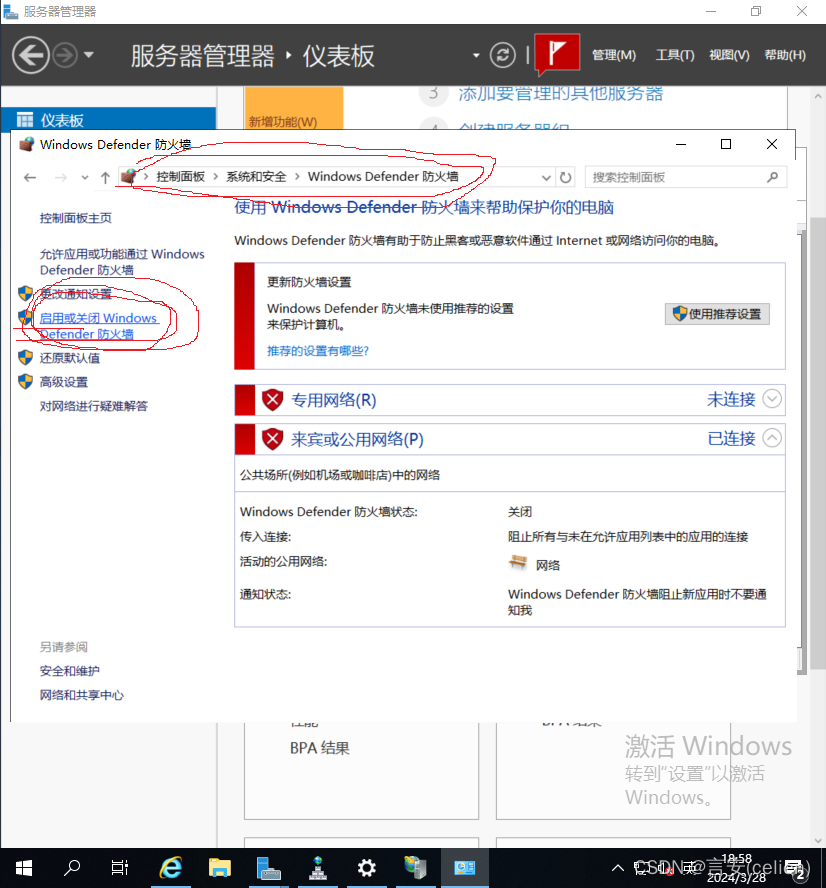The image size is (826, 888).
Task: Open the Windows Start menu
Action: point(24,868)
